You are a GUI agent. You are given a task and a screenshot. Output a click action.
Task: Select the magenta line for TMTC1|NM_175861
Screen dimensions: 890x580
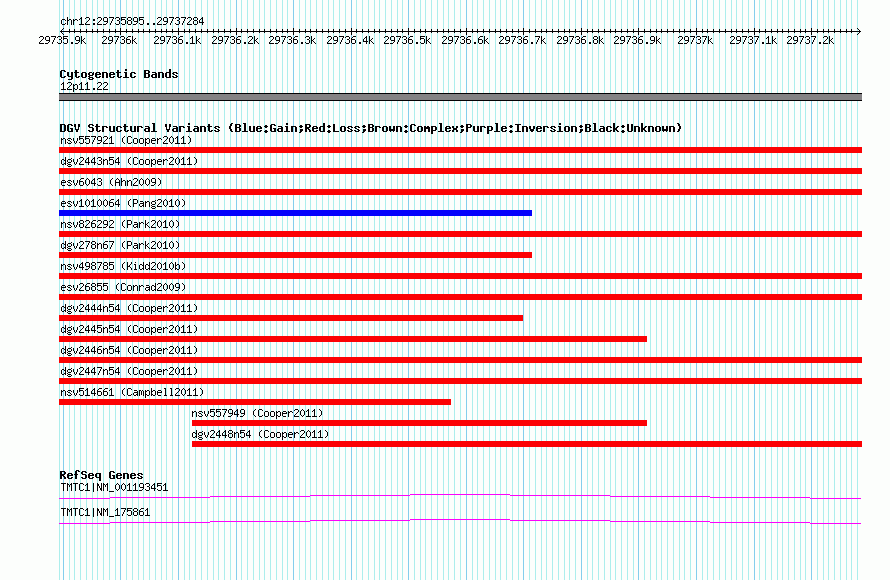coord(460,521)
